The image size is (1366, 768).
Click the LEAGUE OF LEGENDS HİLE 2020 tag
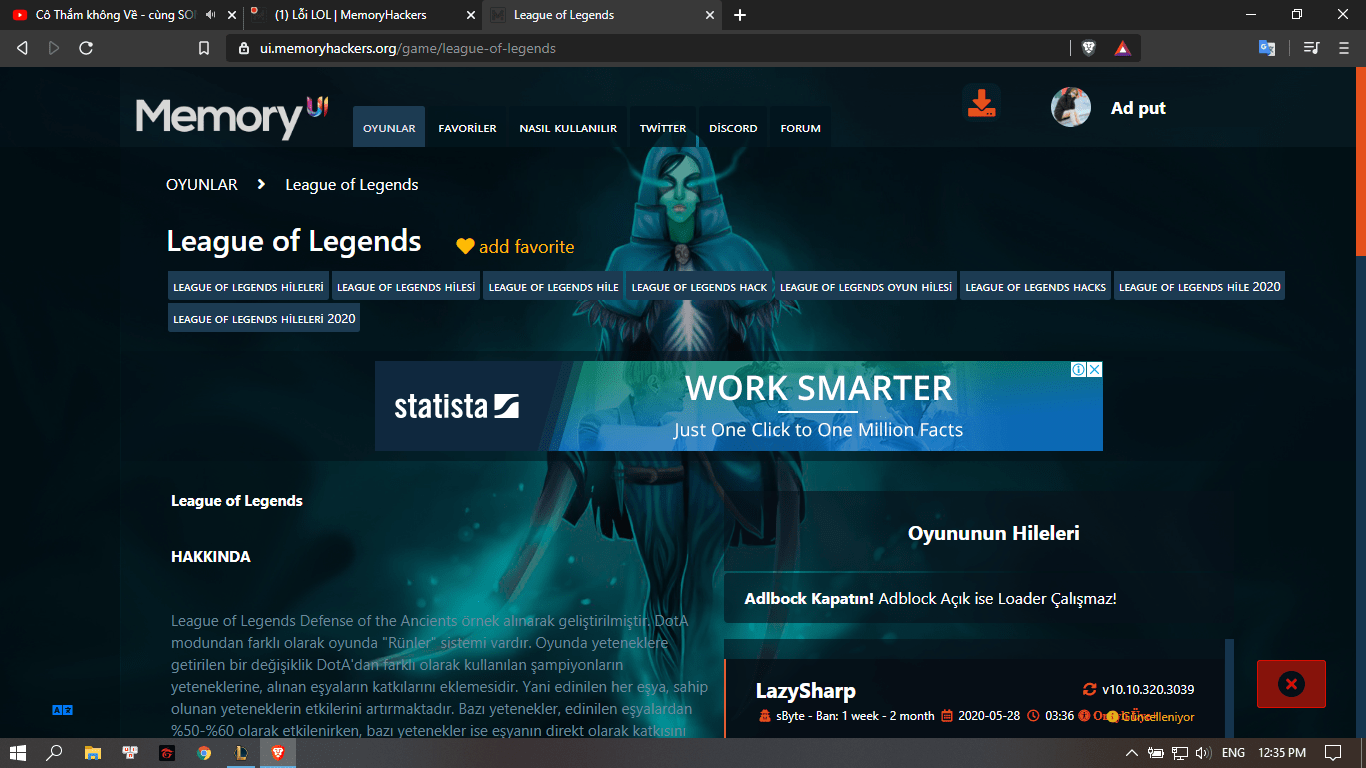tap(1199, 287)
